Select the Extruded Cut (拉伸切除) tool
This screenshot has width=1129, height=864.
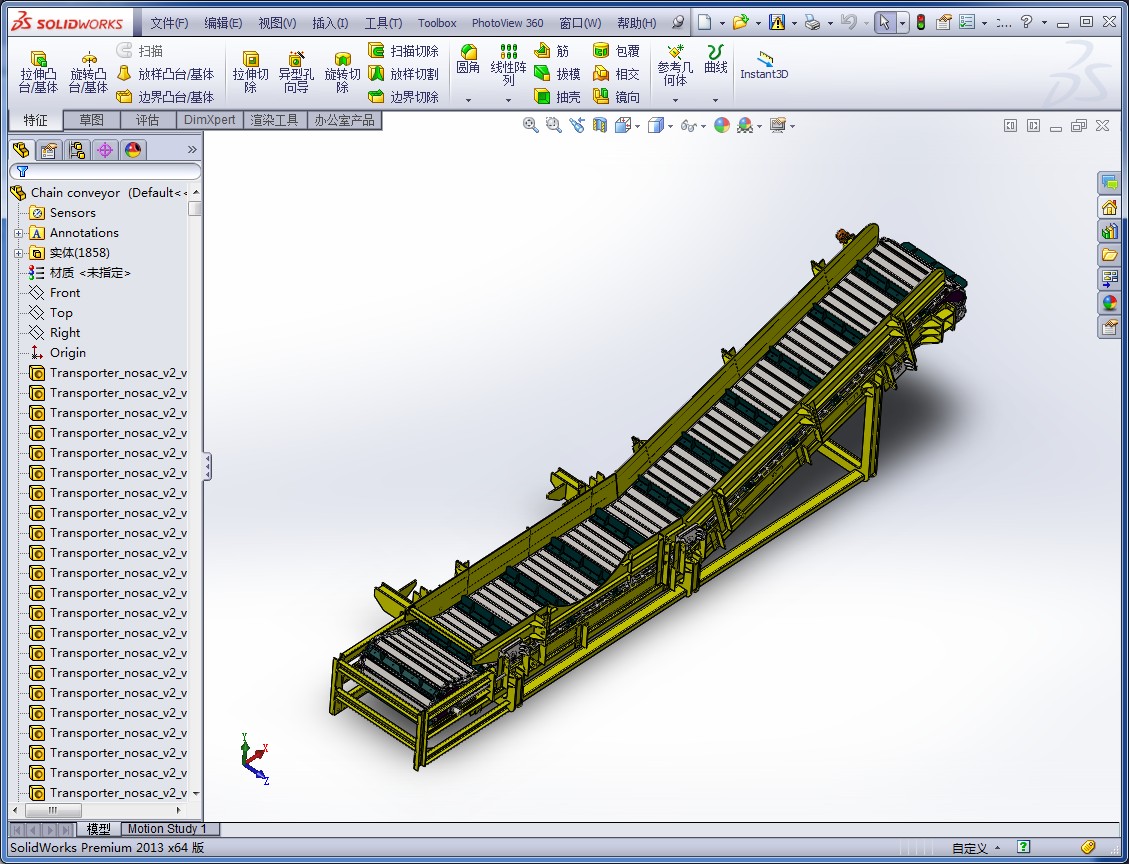pyautogui.click(x=250, y=72)
